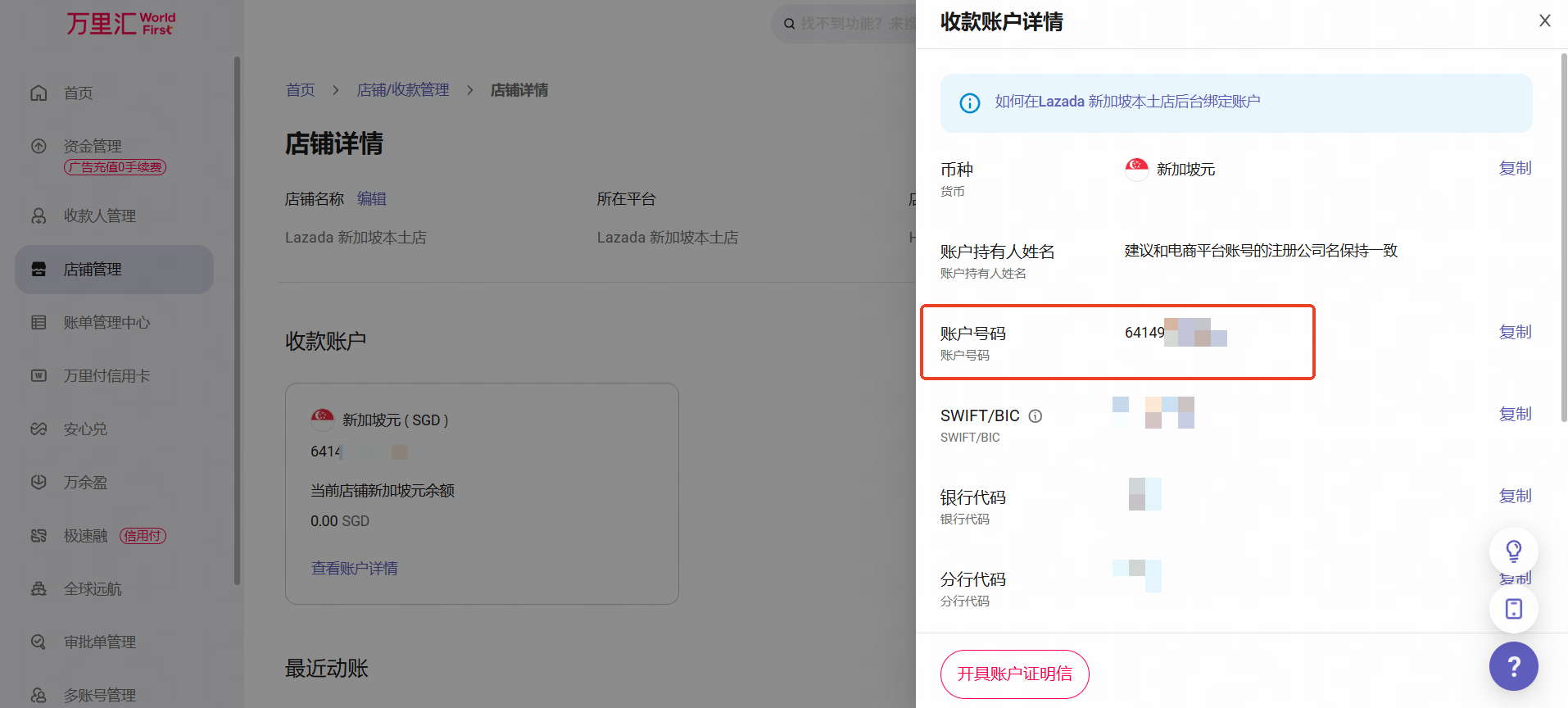
Task: Click the Lazada 新加坡本土店 text under 店铺名称
Action: [x=356, y=238]
